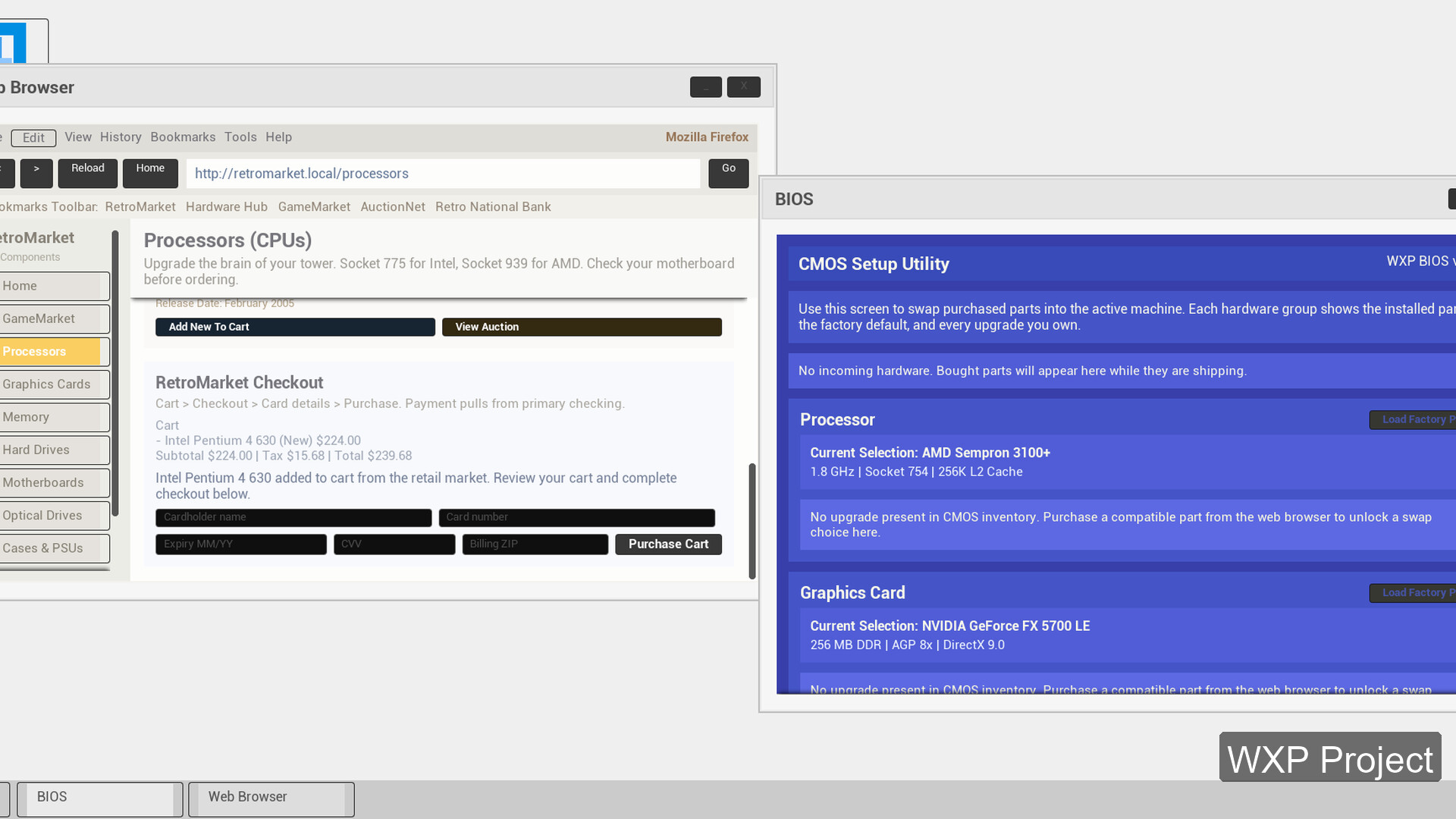This screenshot has height=819, width=1456.
Task: Switch to BIOS in the taskbar
Action: 99,798
